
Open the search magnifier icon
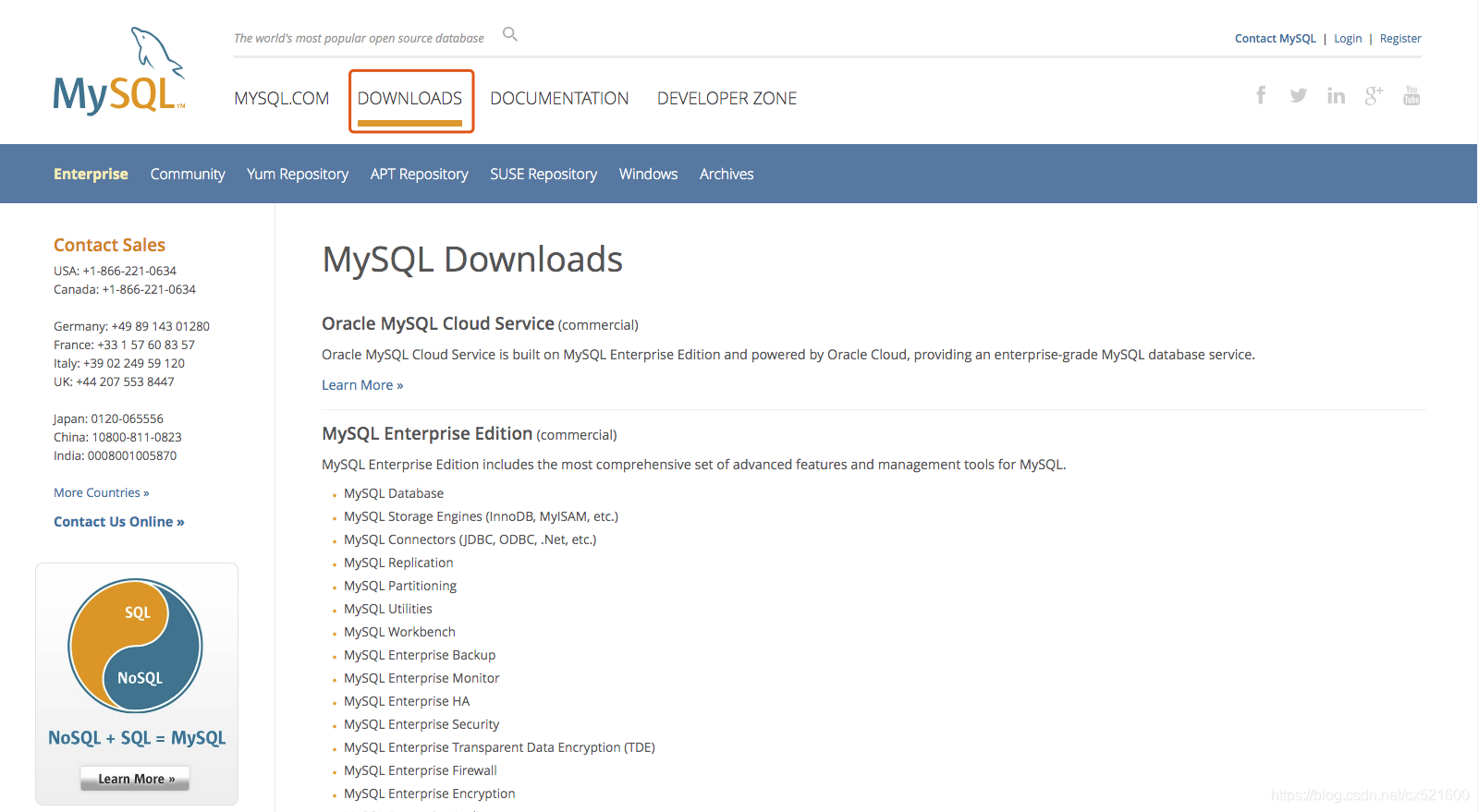click(x=509, y=35)
